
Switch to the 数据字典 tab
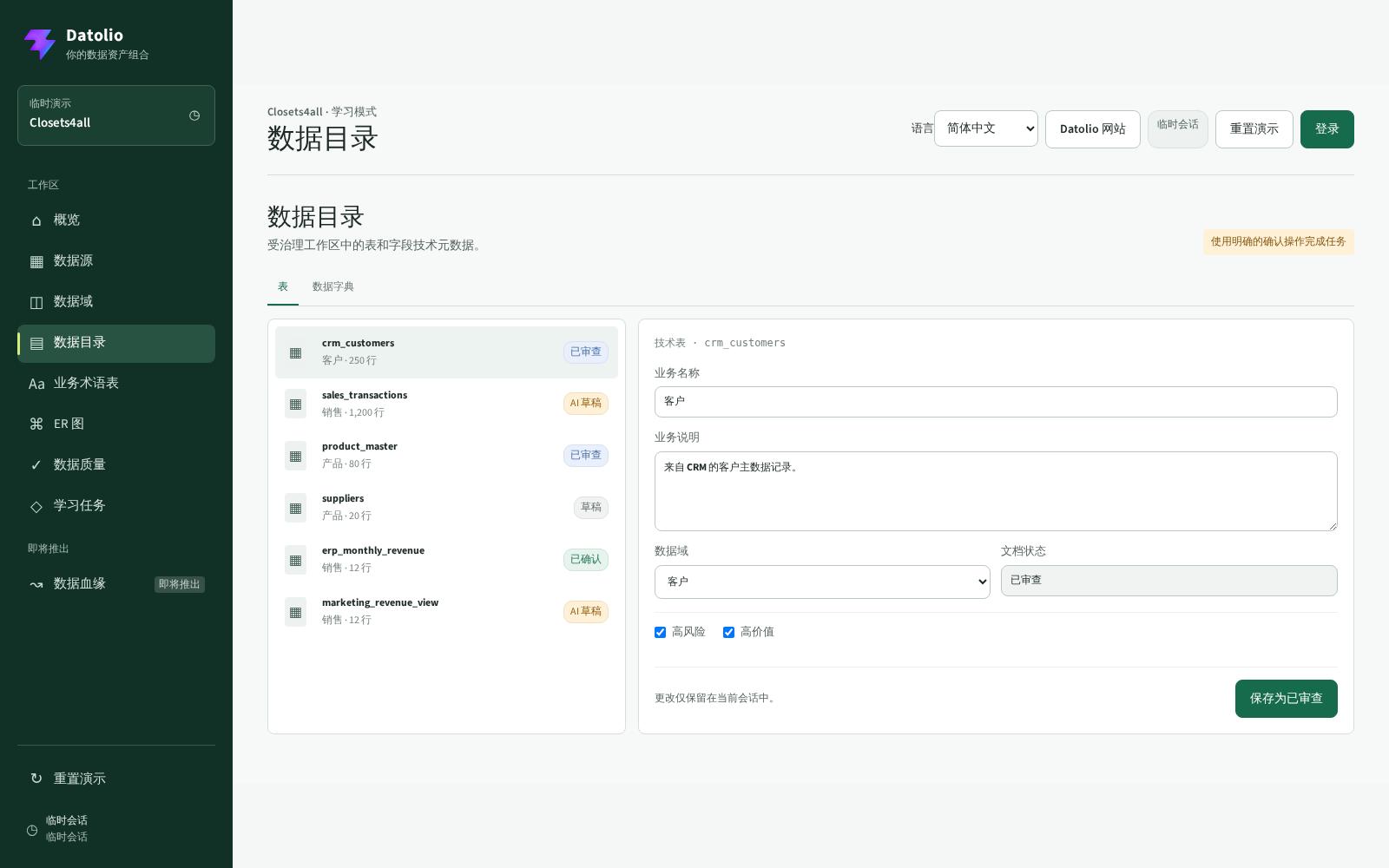[333, 286]
